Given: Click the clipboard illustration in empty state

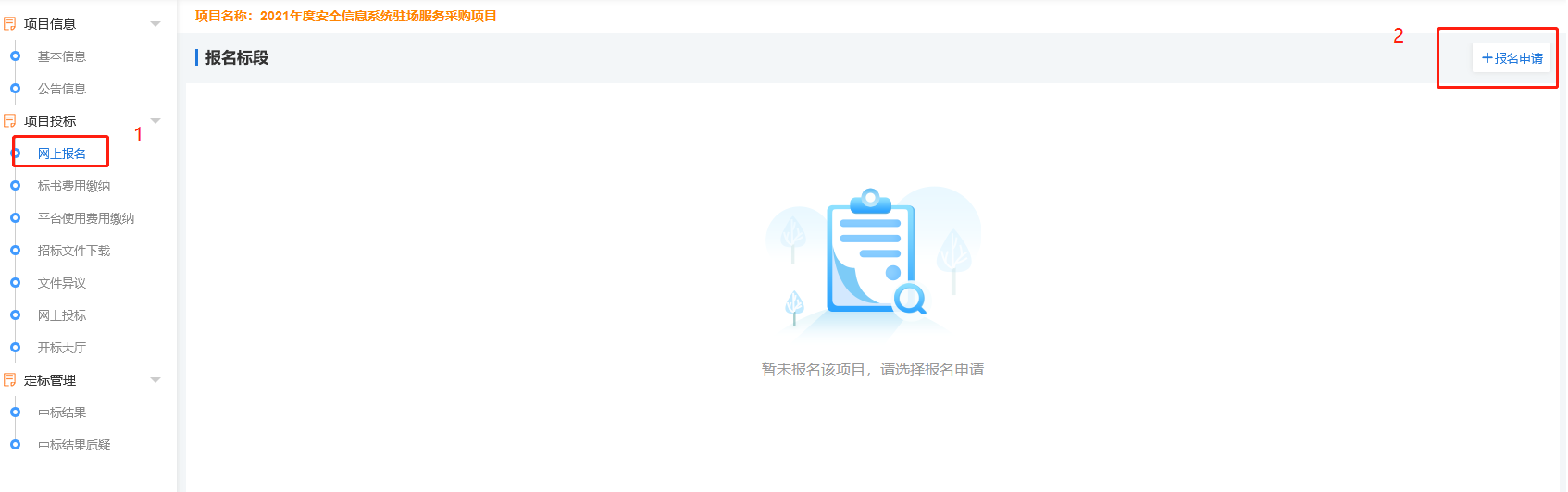Looking at the screenshot, I should click(872, 253).
